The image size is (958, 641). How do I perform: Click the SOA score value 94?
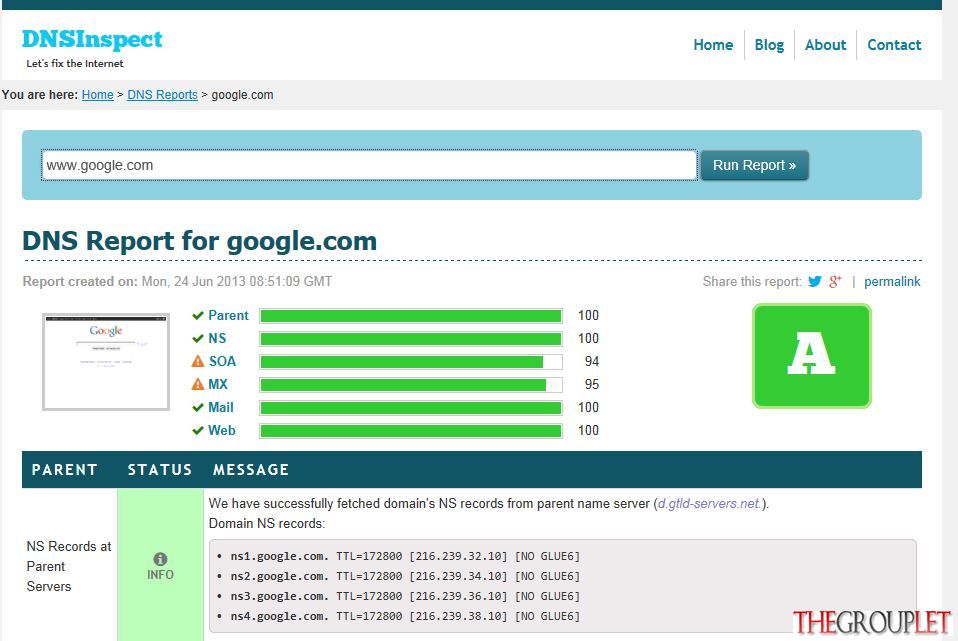[591, 362]
